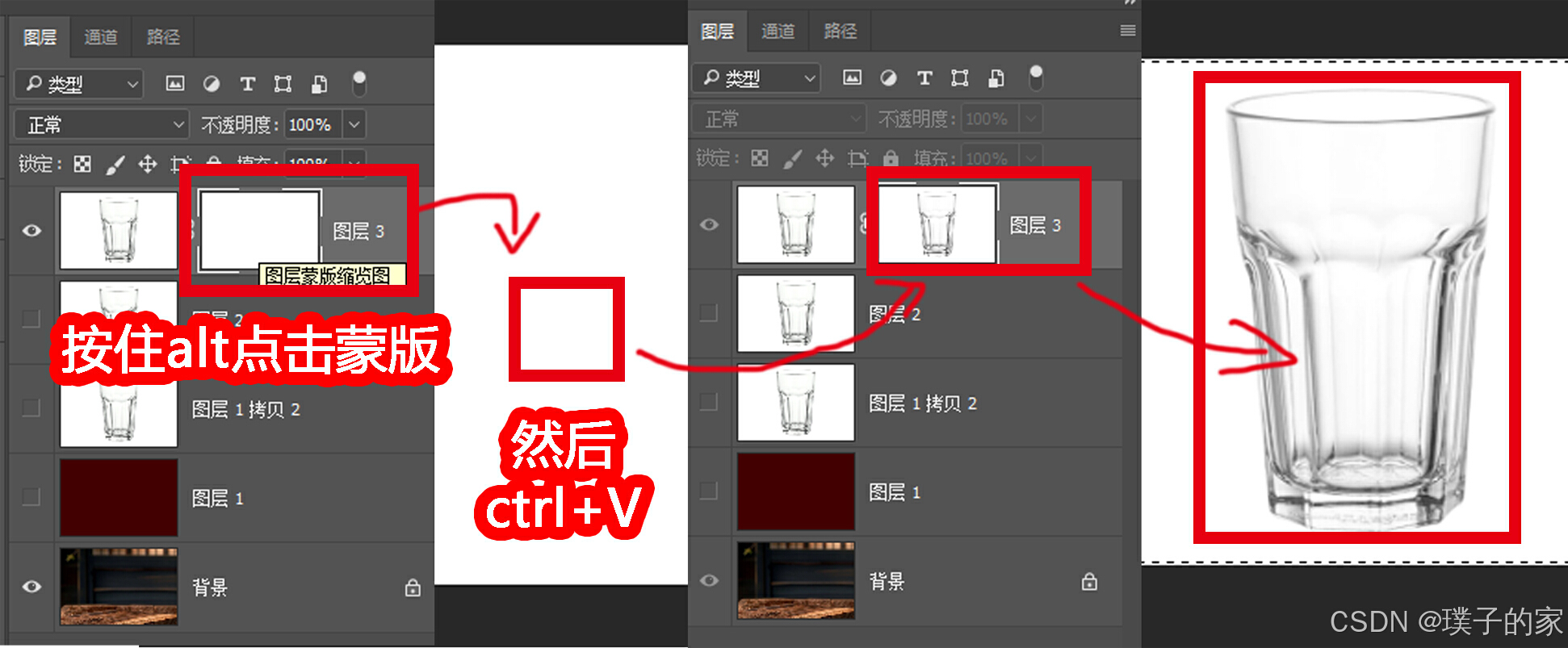Image resolution: width=1568 pixels, height=648 pixels.
Task: Select white mask thumbnail of 图层 3, left panel
Action: pyautogui.click(x=260, y=231)
